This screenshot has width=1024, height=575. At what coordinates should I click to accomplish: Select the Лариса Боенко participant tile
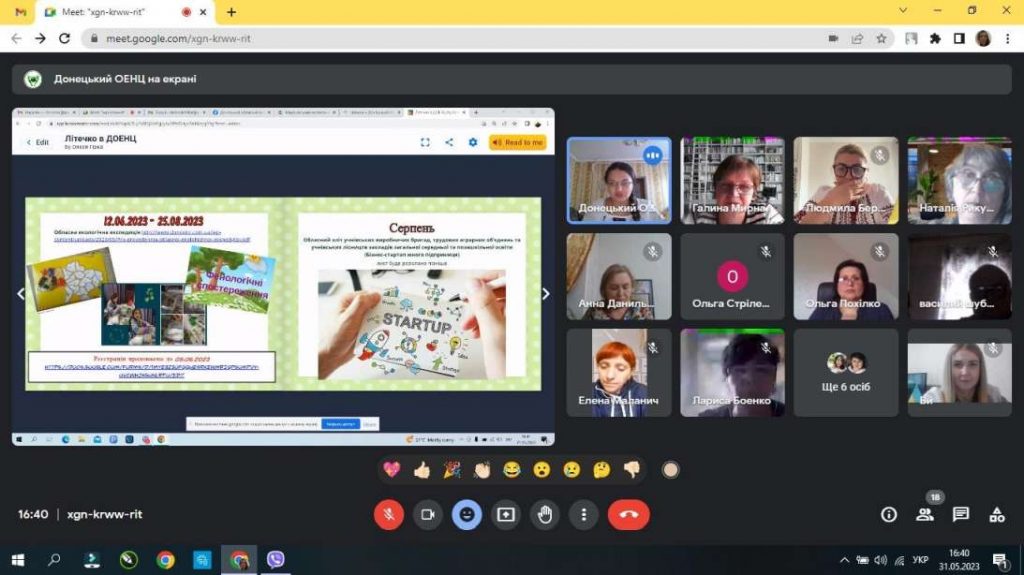pyautogui.click(x=732, y=372)
